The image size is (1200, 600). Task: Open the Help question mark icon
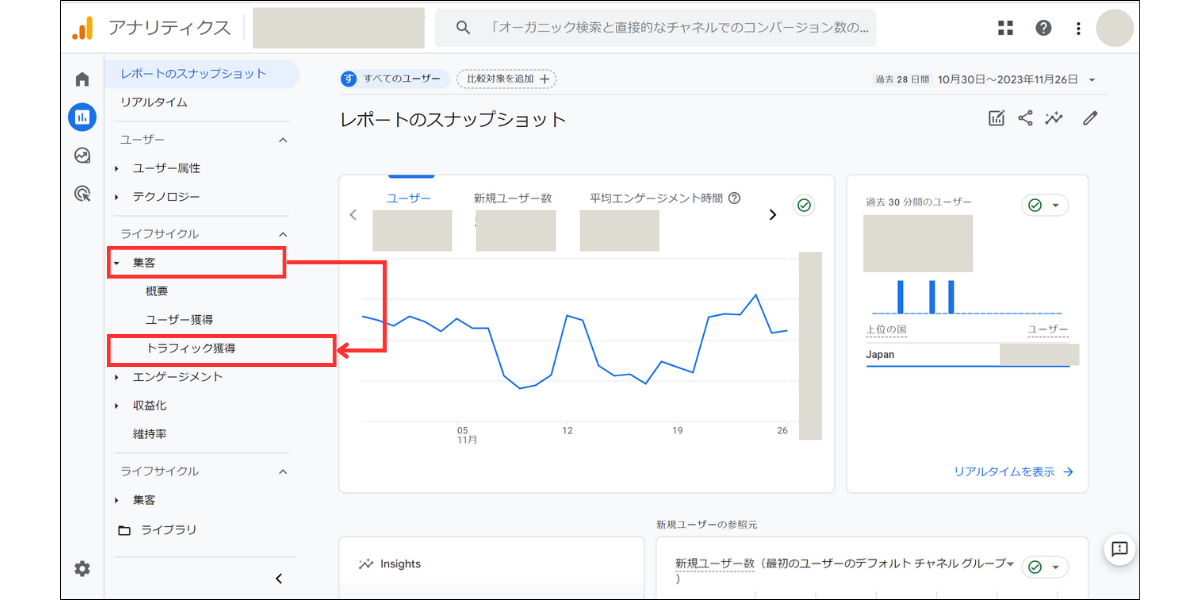[x=1043, y=28]
